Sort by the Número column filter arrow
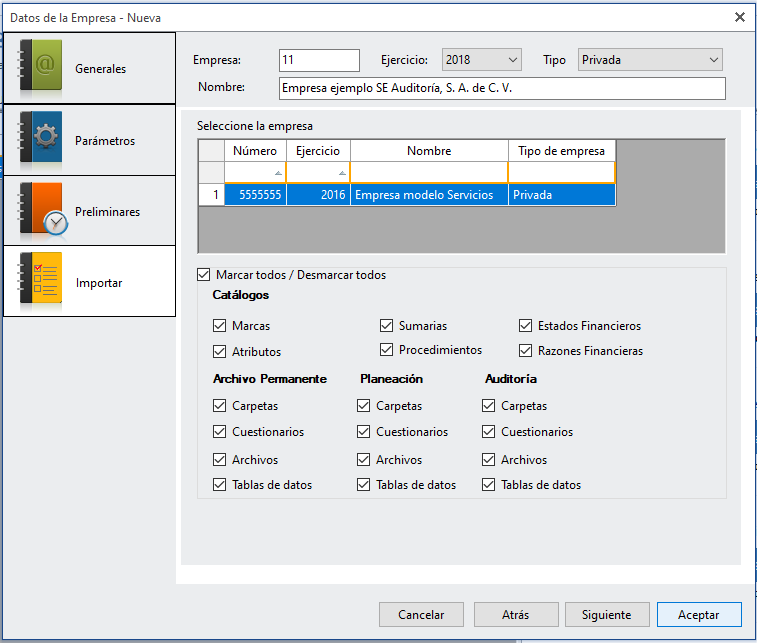The image size is (757, 643). point(277,173)
